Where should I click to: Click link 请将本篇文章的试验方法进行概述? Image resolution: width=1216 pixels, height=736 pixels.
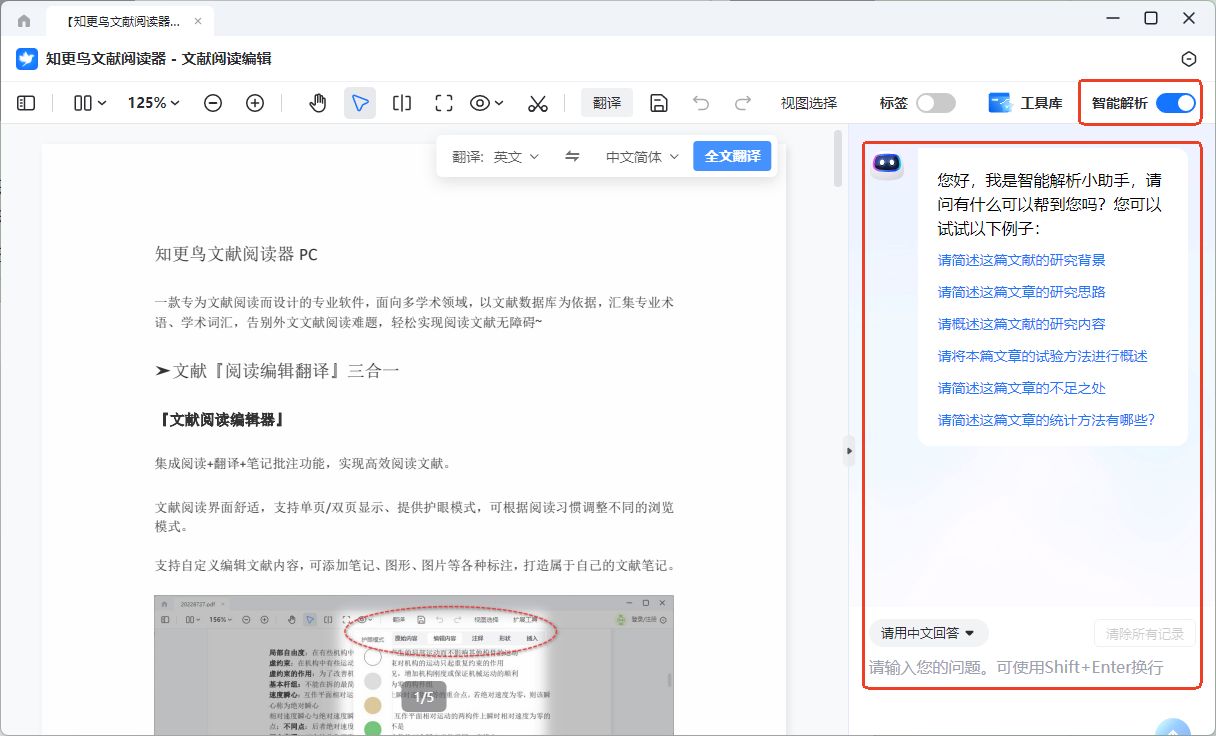click(x=1043, y=356)
